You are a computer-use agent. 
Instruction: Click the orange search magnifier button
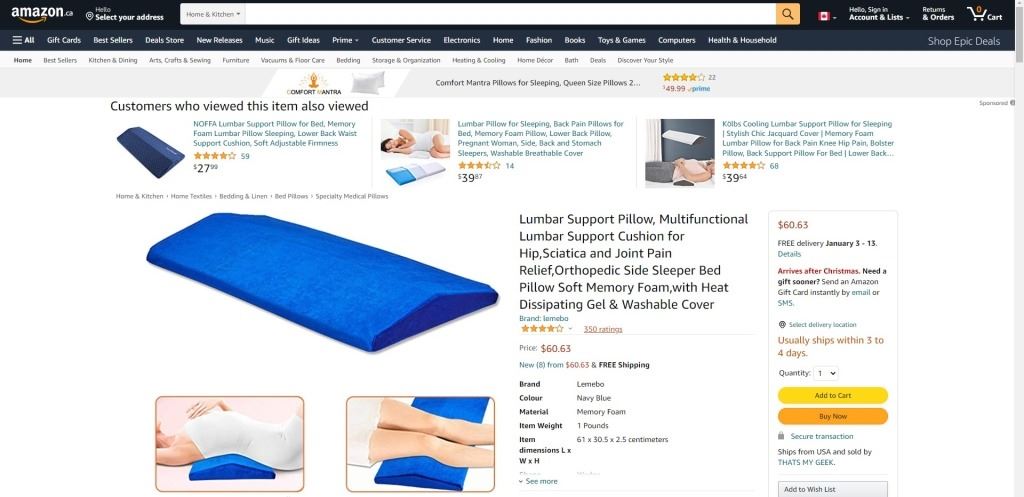coord(788,14)
